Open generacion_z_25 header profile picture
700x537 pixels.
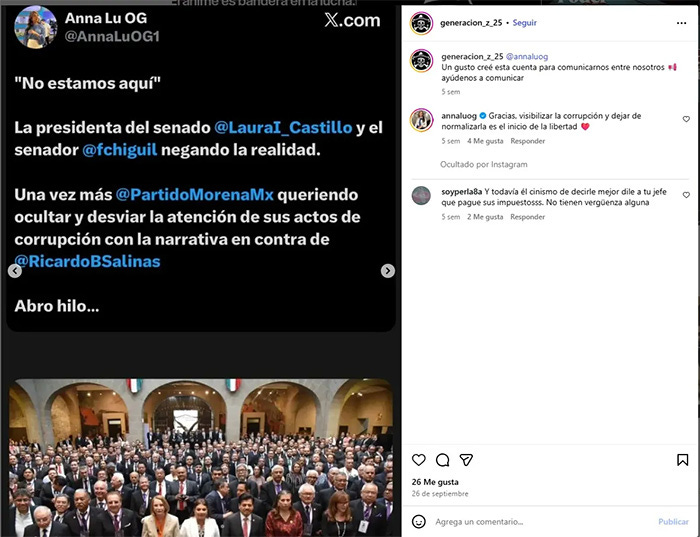click(x=421, y=23)
